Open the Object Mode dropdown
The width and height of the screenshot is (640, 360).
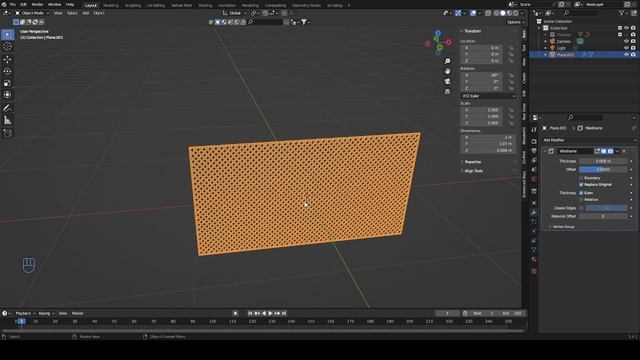coord(32,13)
